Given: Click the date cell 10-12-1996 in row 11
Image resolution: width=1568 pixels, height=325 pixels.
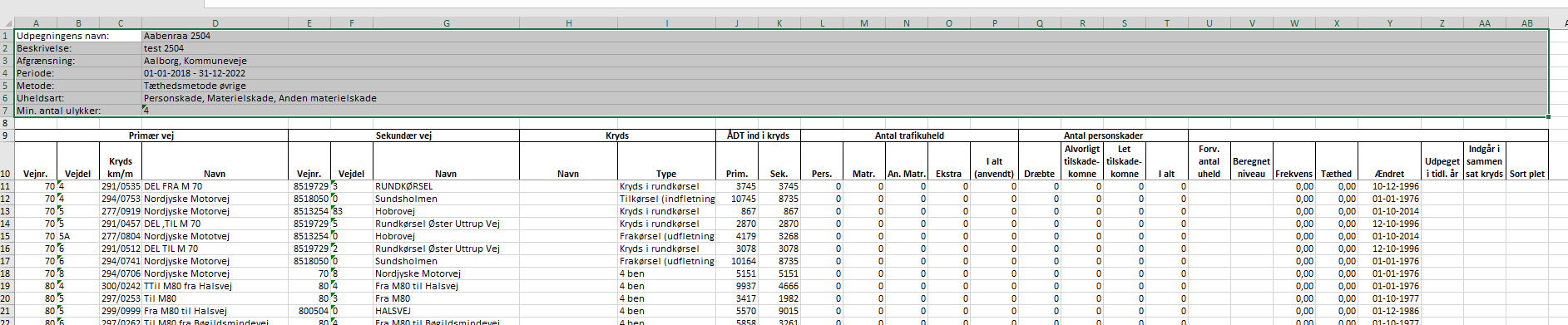Looking at the screenshot, I should pos(1389,186).
